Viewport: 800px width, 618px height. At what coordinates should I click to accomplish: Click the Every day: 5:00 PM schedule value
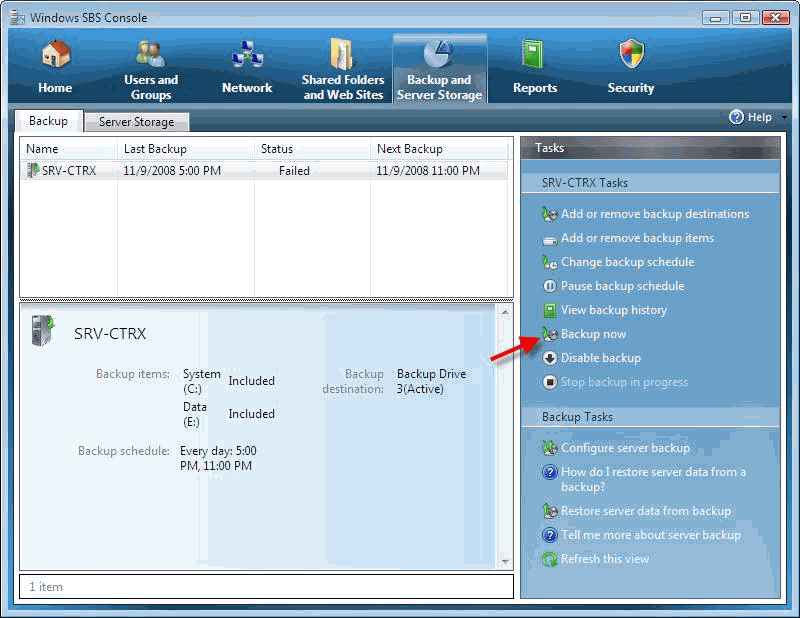218,458
